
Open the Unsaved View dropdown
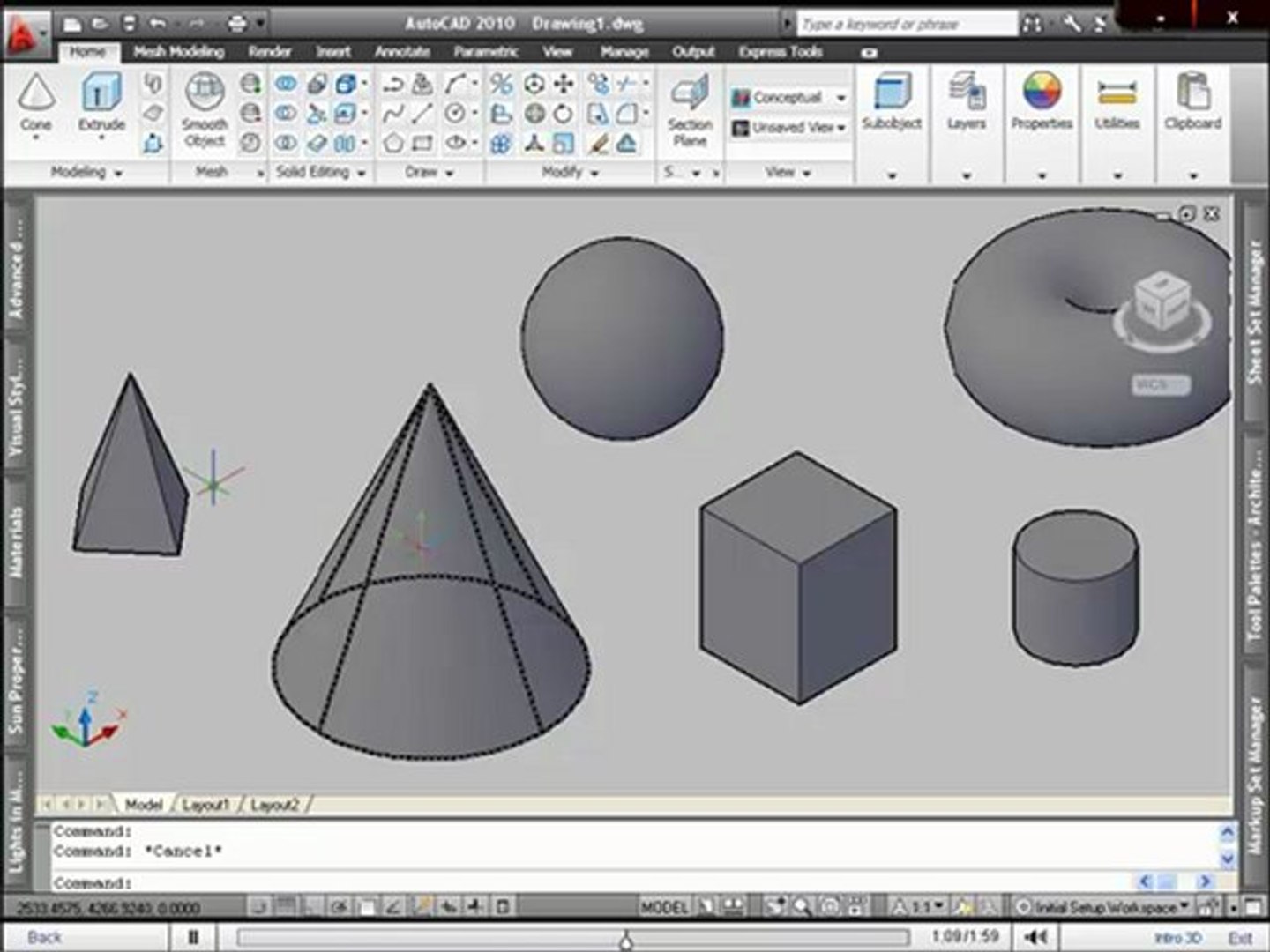pos(789,128)
